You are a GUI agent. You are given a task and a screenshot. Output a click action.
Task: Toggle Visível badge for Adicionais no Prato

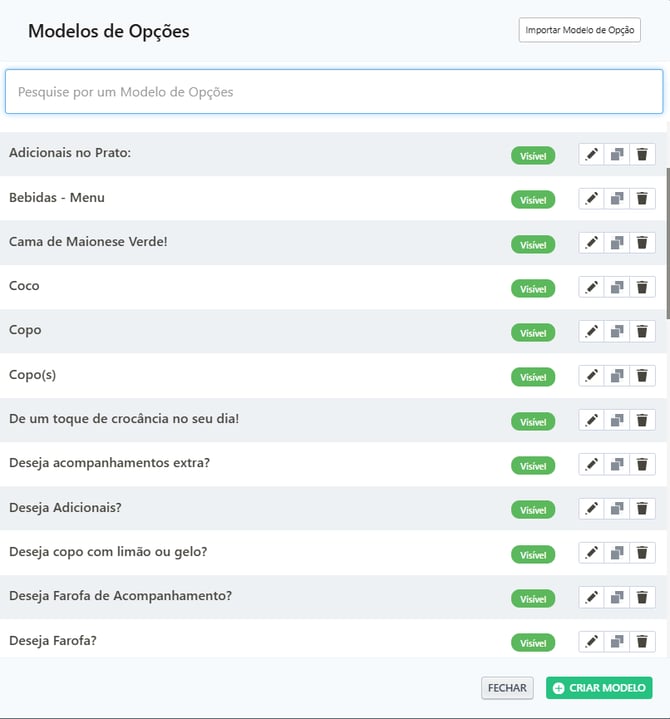pos(533,156)
